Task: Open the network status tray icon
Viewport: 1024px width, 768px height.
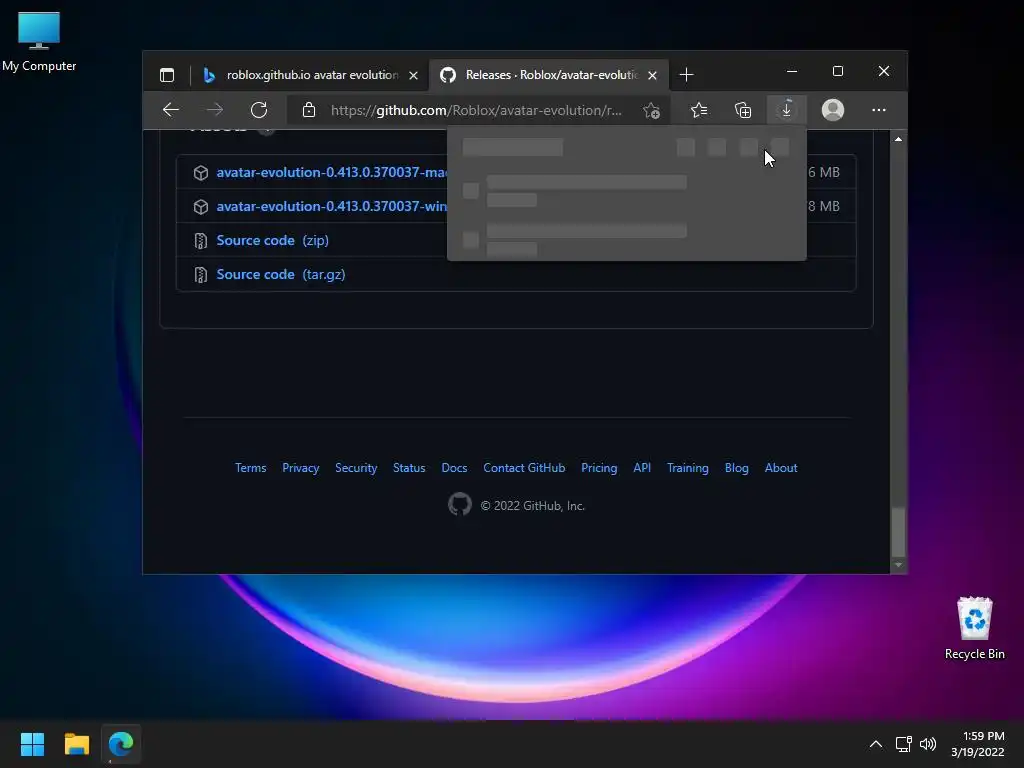Action: 904,744
